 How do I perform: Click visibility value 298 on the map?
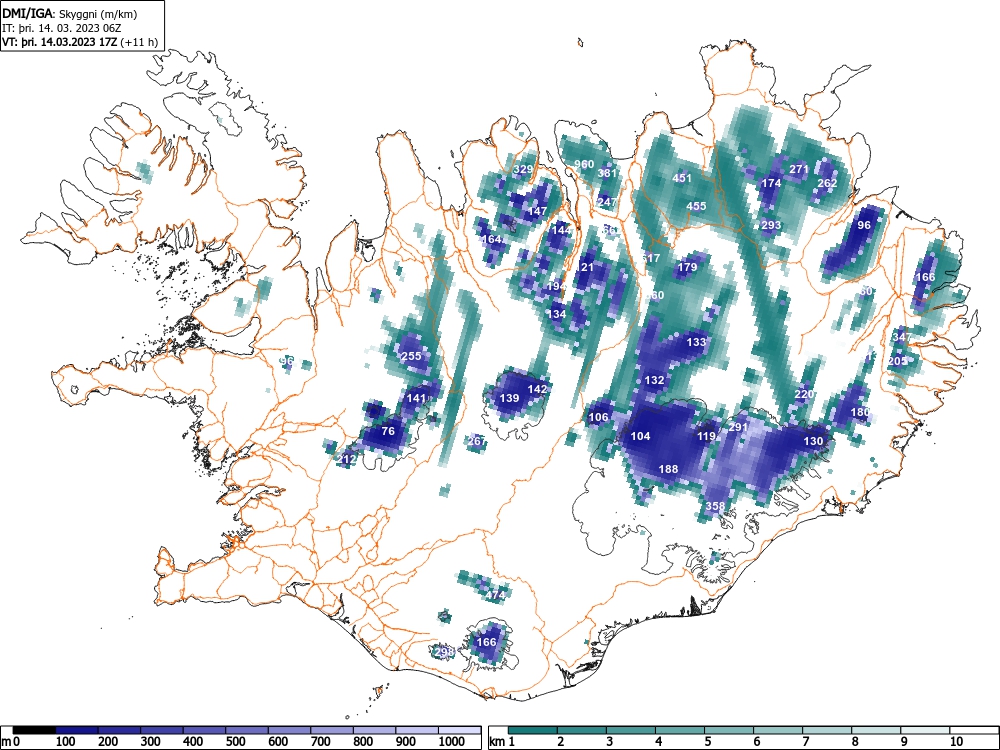tap(444, 651)
